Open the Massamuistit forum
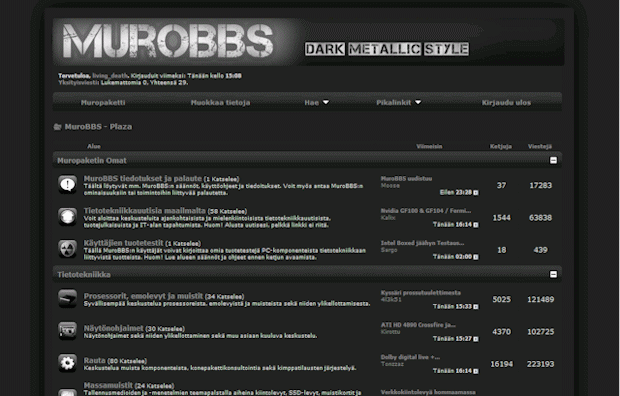This screenshot has width=620, height=396. (108, 385)
